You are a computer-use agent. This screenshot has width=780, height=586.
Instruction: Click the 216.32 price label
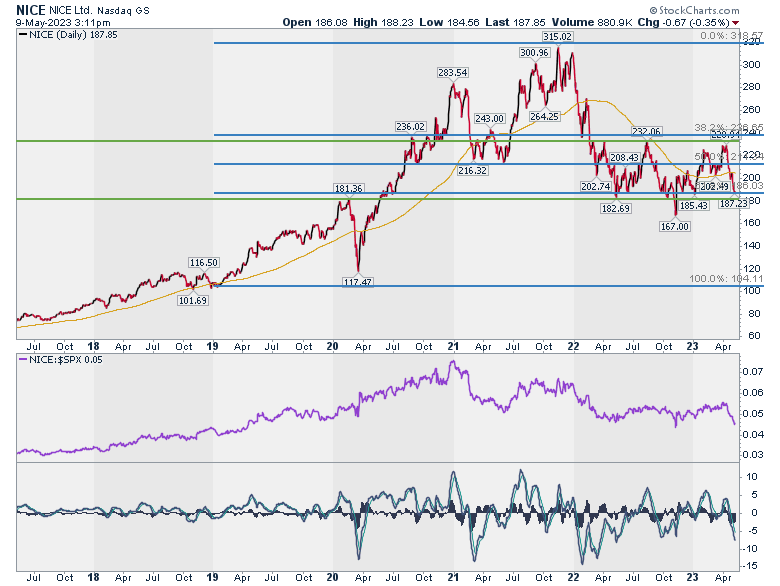pyautogui.click(x=473, y=171)
